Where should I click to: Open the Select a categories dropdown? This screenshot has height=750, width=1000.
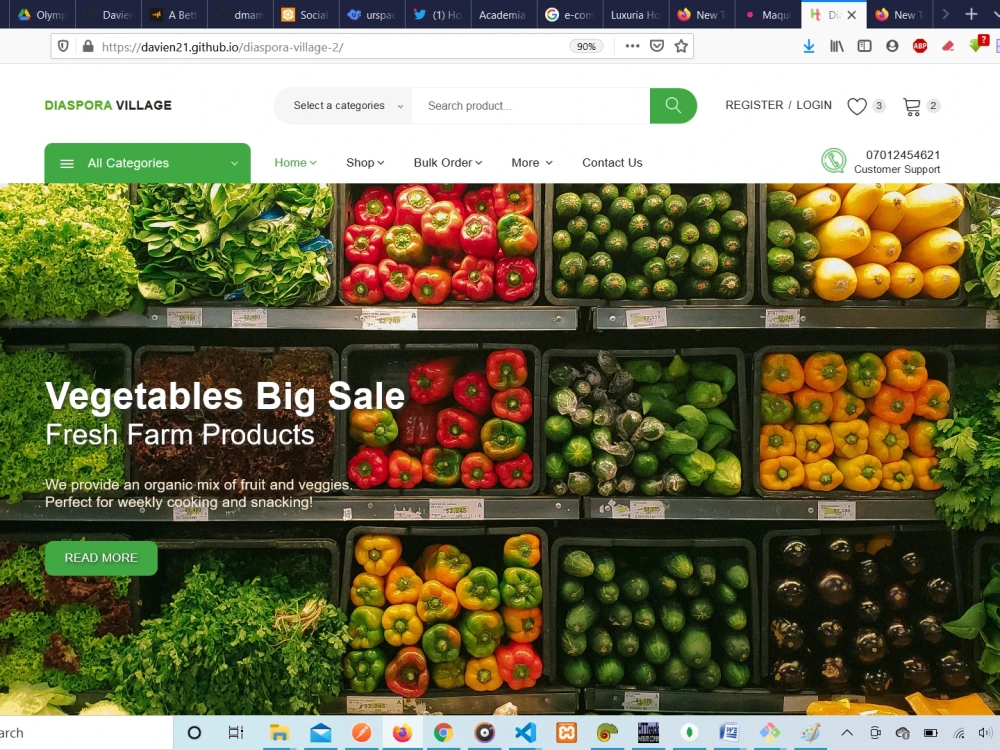(344, 106)
